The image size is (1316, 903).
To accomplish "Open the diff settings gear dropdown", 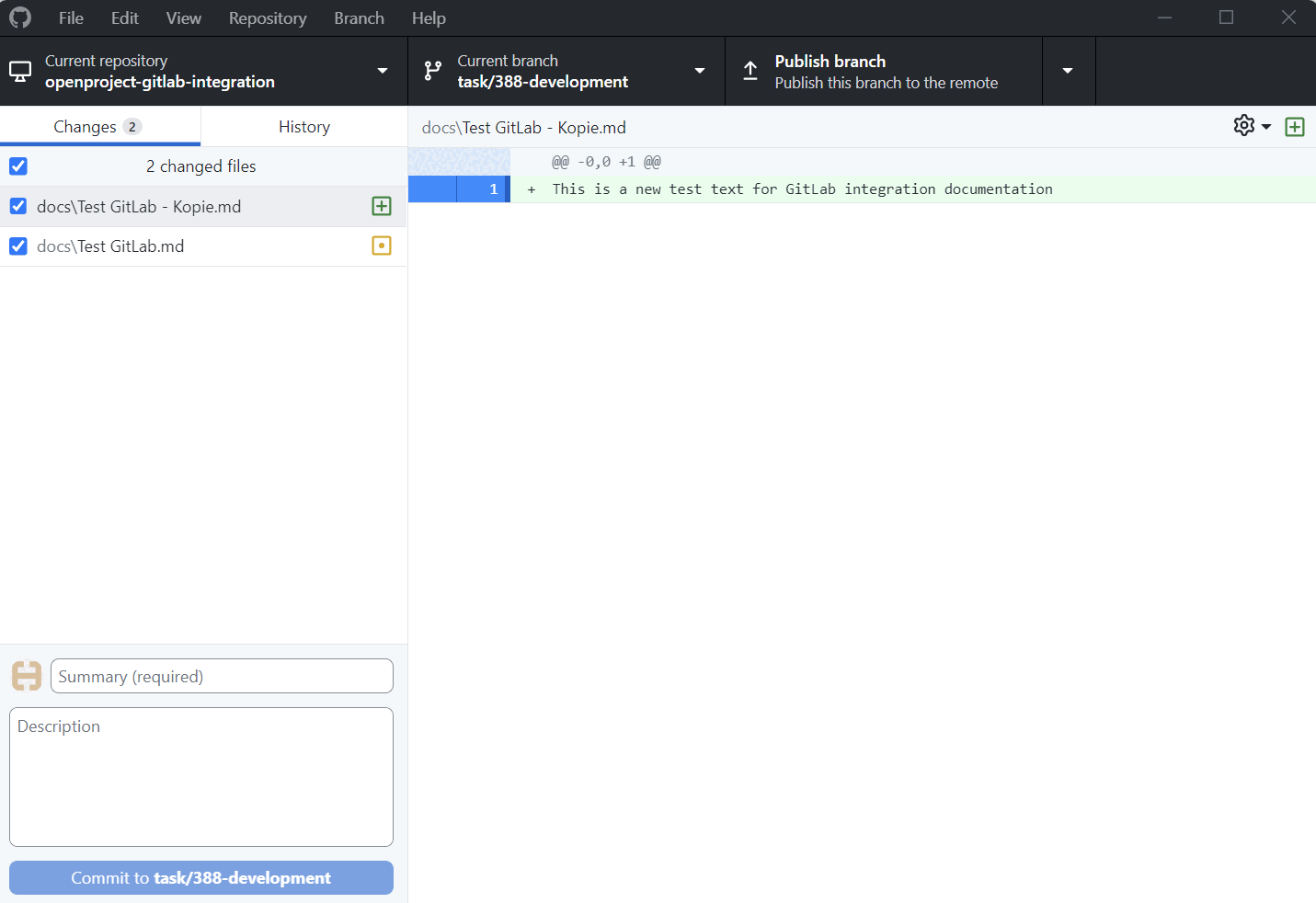I will (1249, 126).
